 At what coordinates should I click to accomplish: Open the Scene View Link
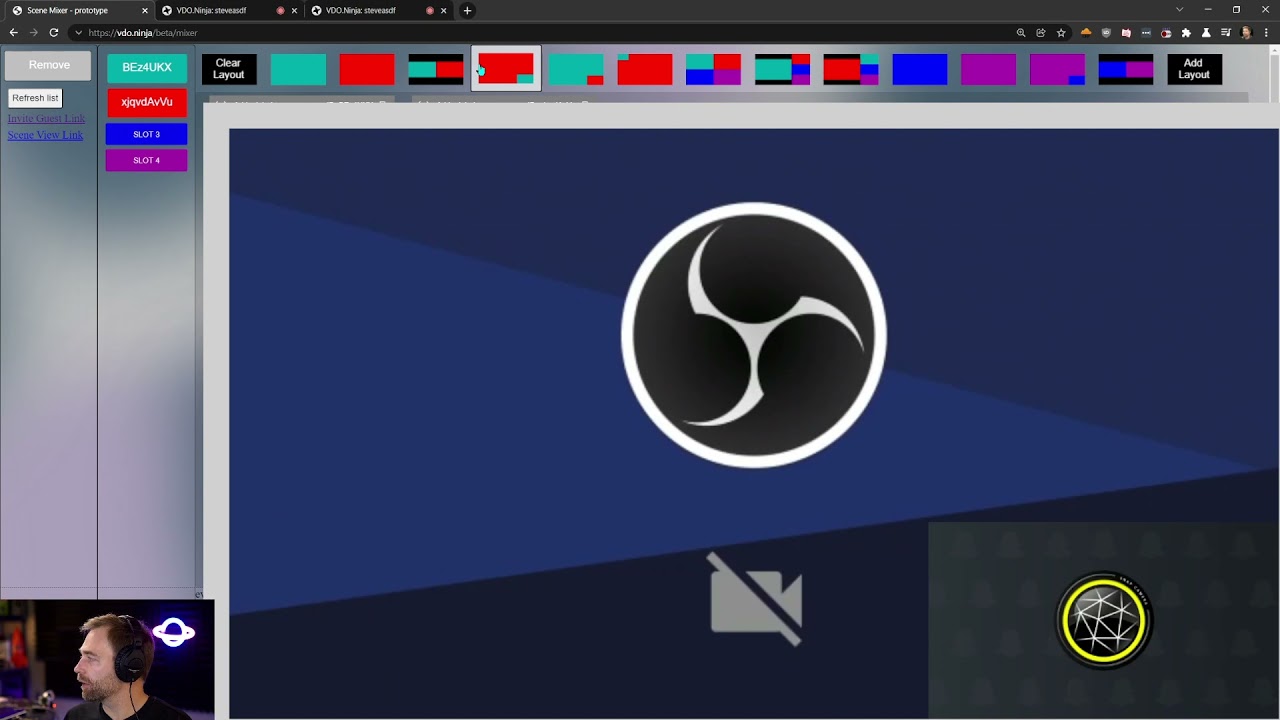(x=45, y=135)
